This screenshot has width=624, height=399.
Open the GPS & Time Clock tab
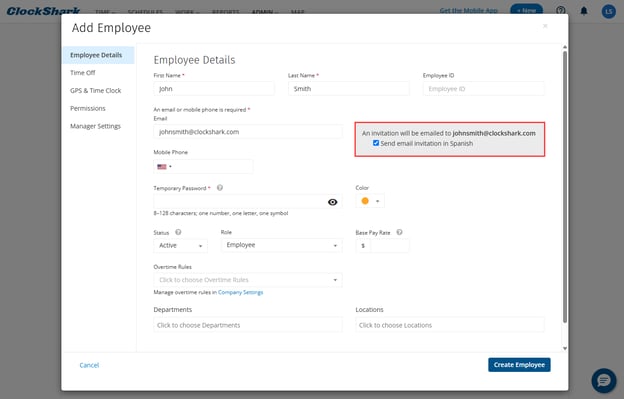(x=96, y=91)
